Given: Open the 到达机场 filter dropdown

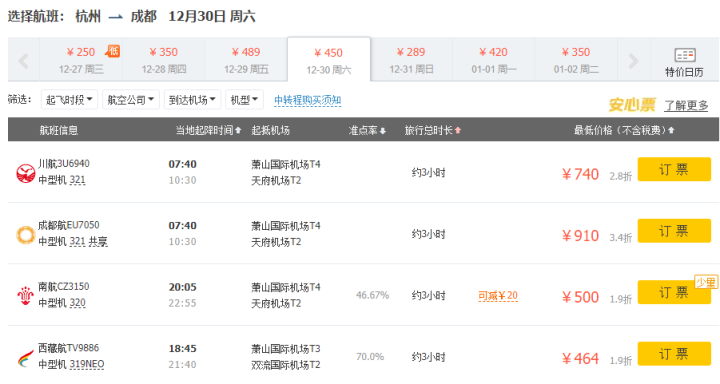Looking at the screenshot, I should click(192, 99).
